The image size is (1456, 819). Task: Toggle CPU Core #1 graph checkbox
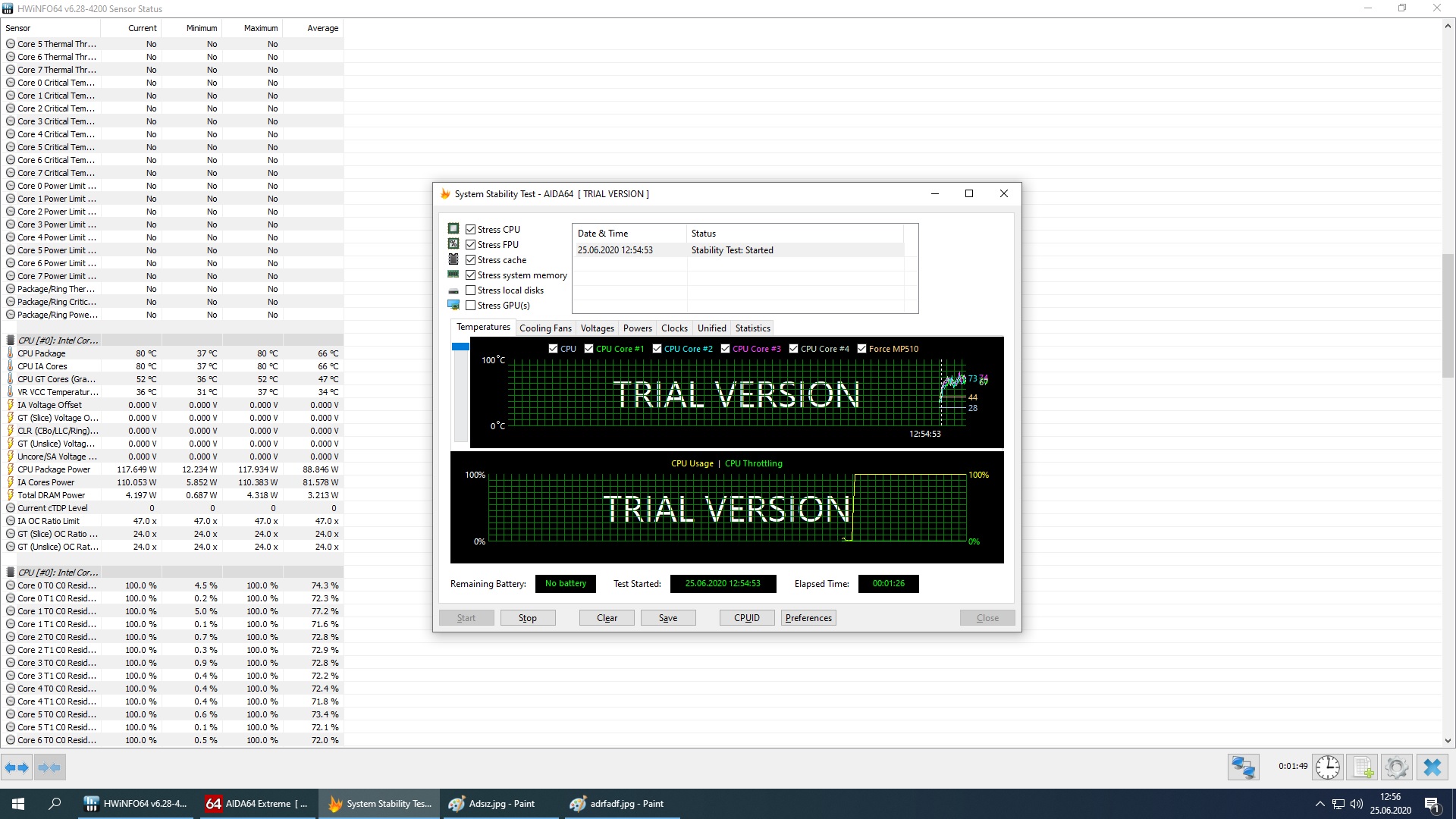point(588,349)
